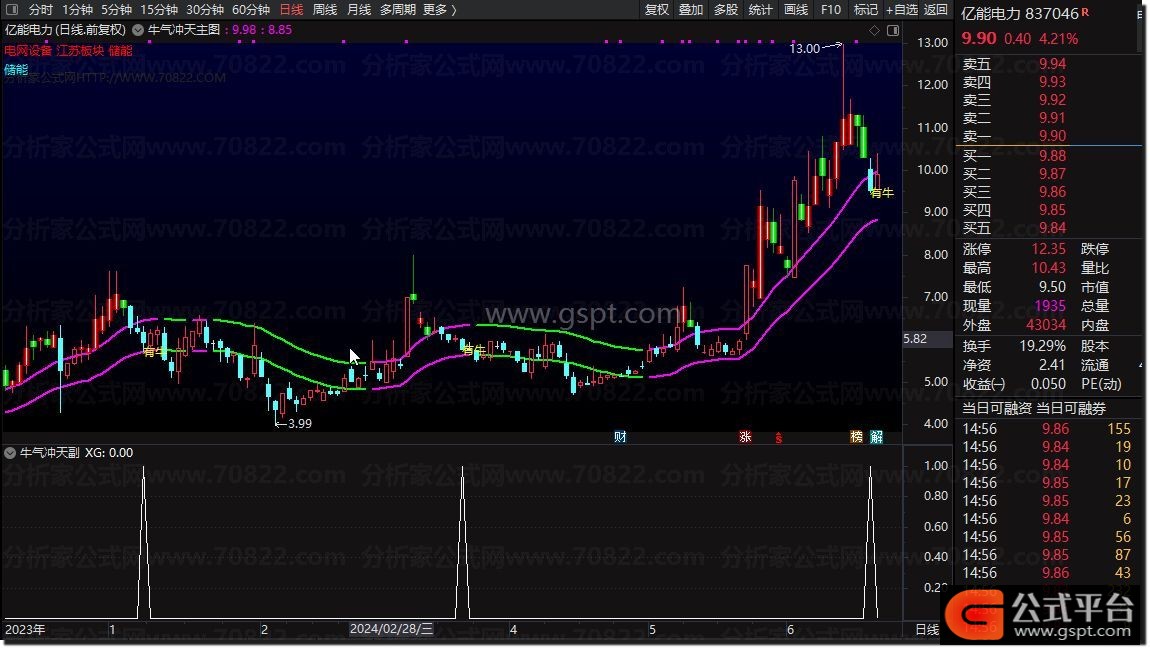Click the 买一 price 9.88
This screenshot has width=1150, height=648.
[x=1052, y=156]
